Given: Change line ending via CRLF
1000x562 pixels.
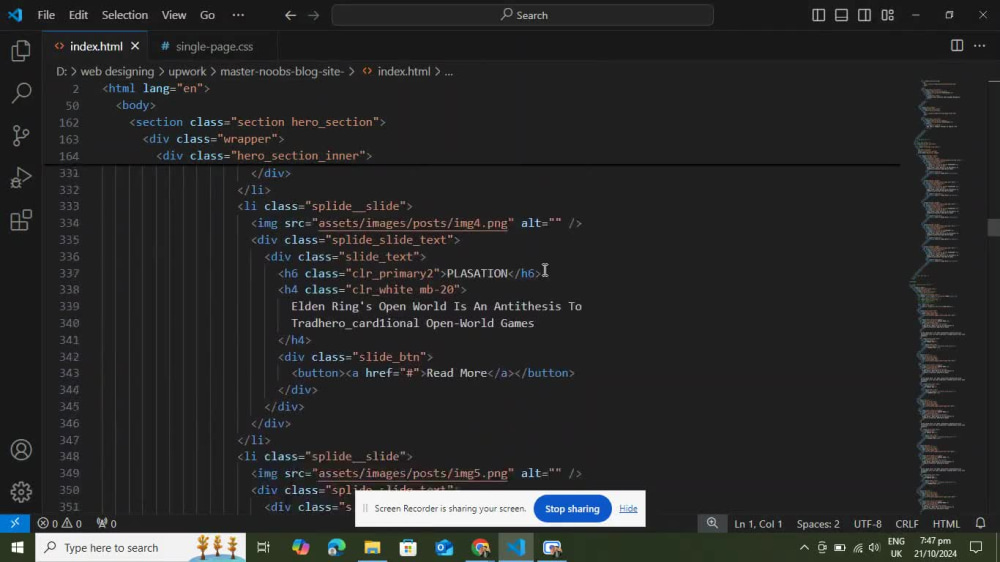Looking at the screenshot, I should 906,524.
